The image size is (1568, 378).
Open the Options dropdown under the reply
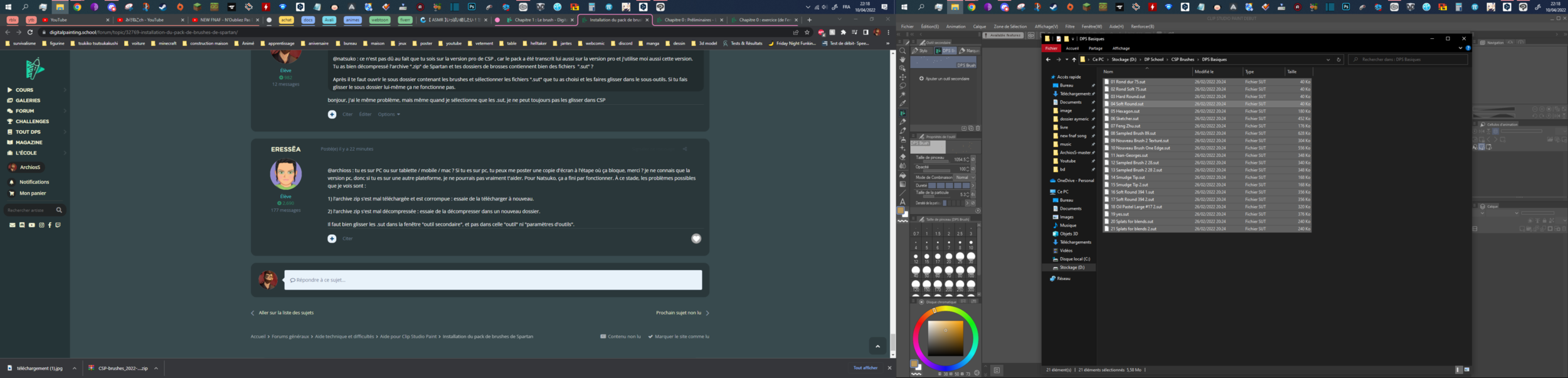click(389, 114)
